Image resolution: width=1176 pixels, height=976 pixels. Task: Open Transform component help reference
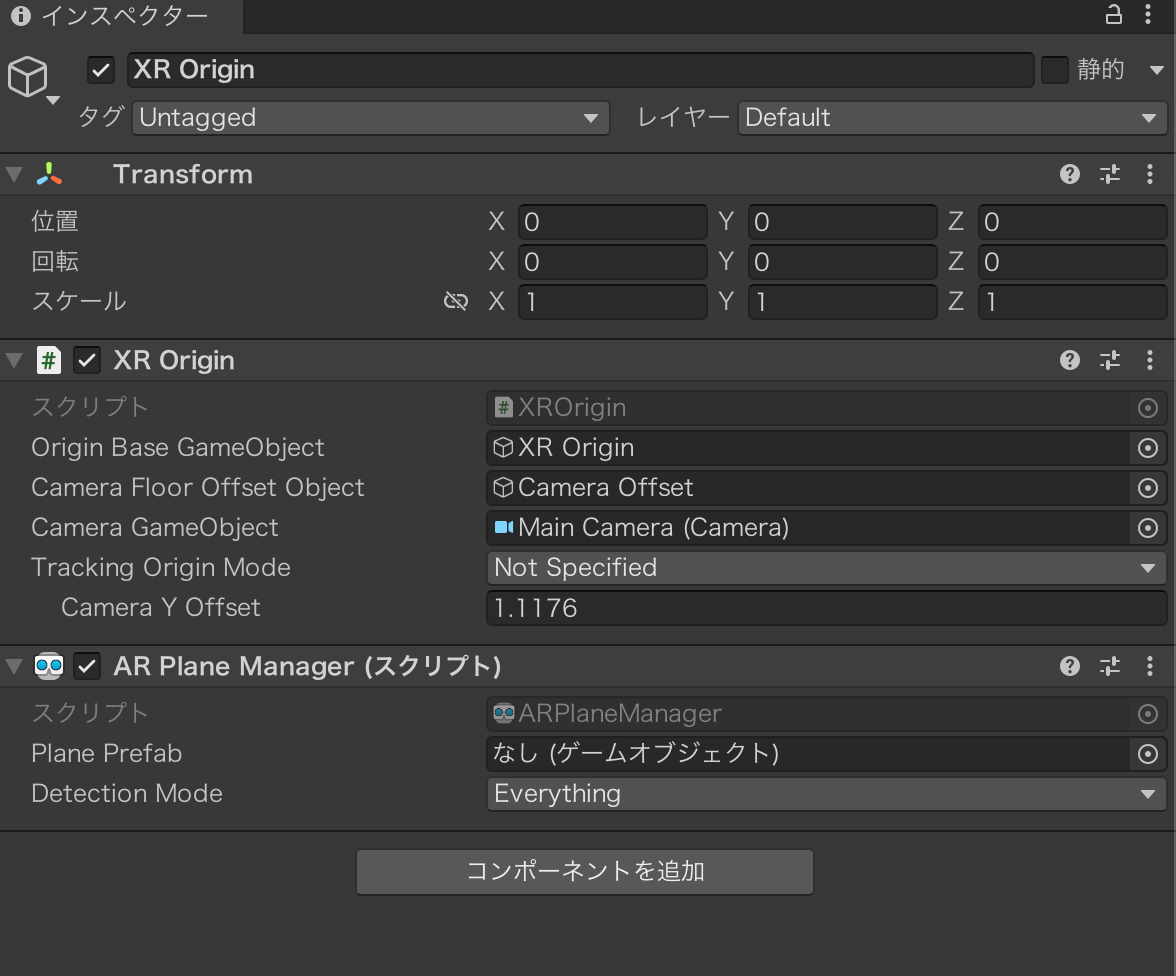(x=1070, y=174)
